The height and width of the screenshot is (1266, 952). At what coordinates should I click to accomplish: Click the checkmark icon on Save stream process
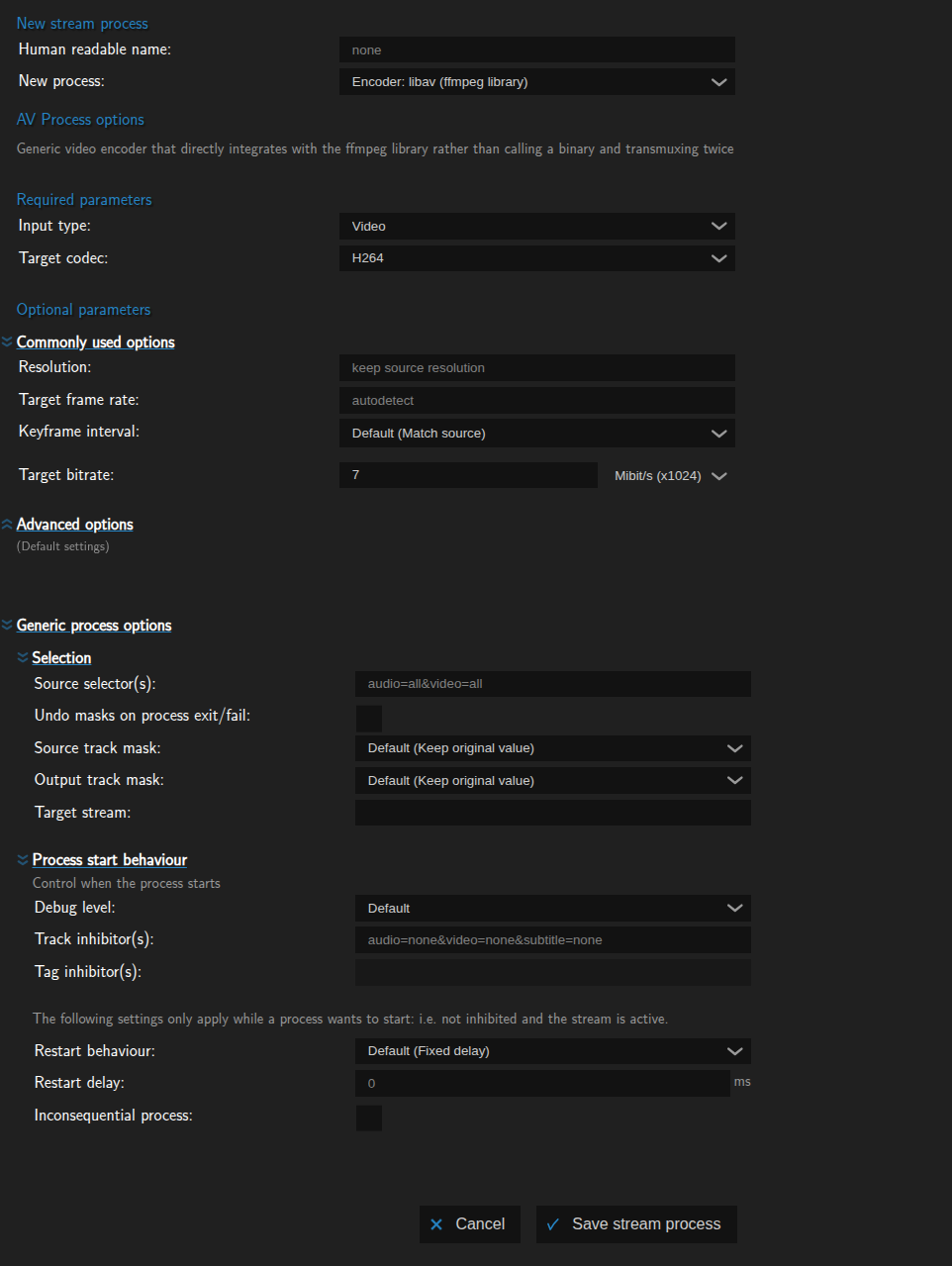[x=553, y=1224]
